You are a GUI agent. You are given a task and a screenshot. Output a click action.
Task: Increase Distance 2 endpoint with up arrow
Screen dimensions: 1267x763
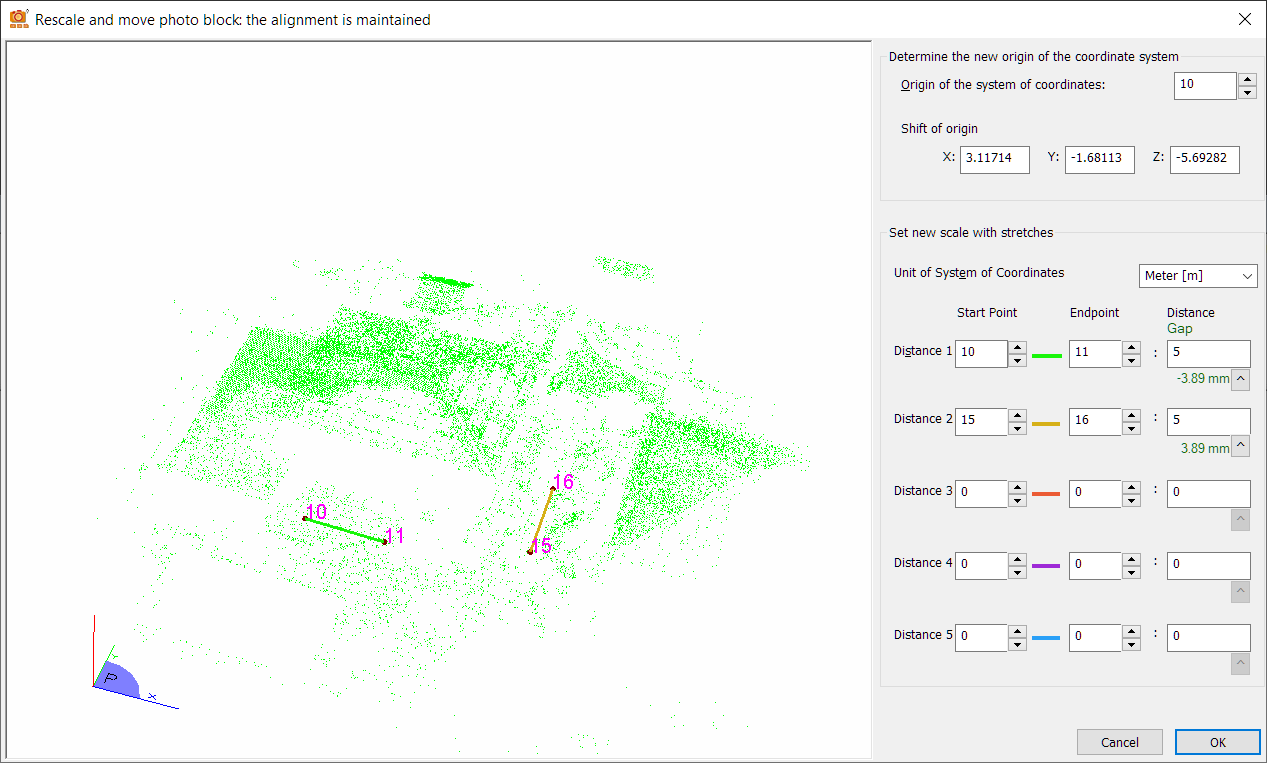pos(1131,415)
